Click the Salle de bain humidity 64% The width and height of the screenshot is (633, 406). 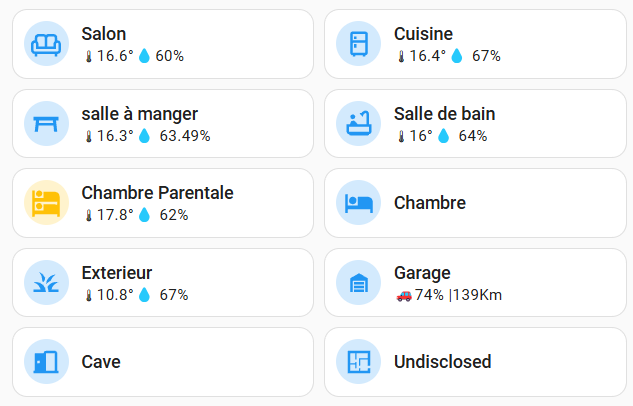(x=473, y=136)
